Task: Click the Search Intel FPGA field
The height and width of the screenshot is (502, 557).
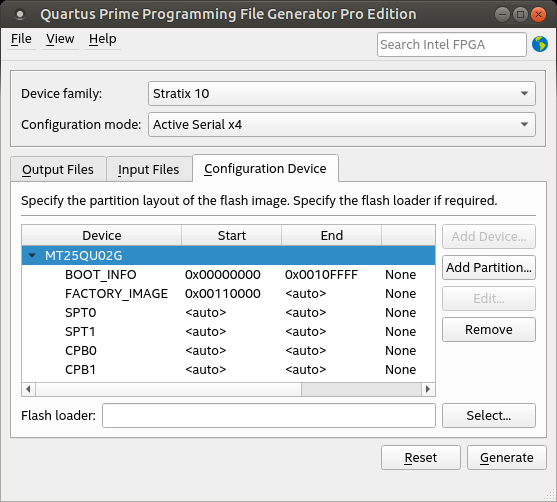Action: [451, 44]
